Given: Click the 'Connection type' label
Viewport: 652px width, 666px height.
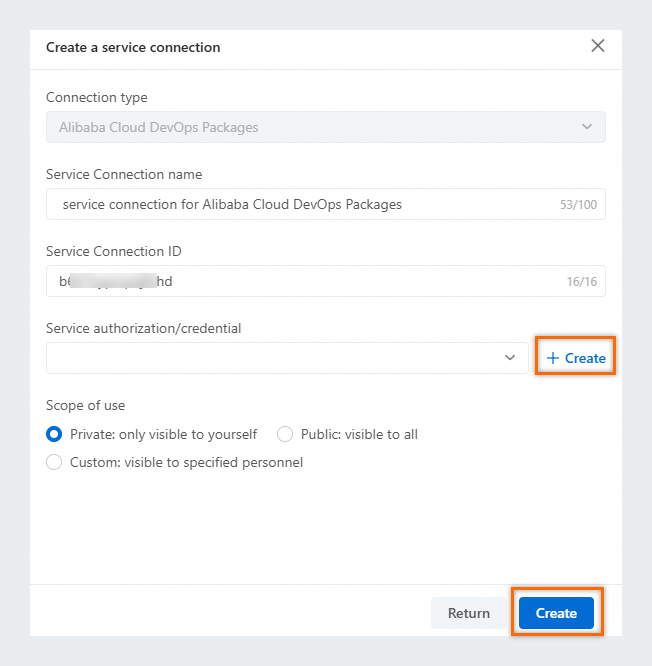Looking at the screenshot, I should click(x=96, y=97).
